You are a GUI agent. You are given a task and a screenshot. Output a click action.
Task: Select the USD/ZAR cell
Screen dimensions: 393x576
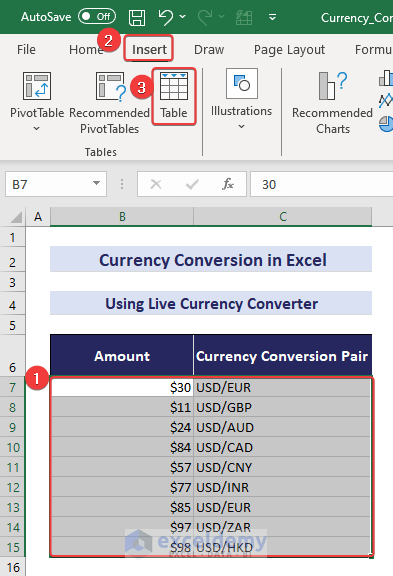coord(282,527)
